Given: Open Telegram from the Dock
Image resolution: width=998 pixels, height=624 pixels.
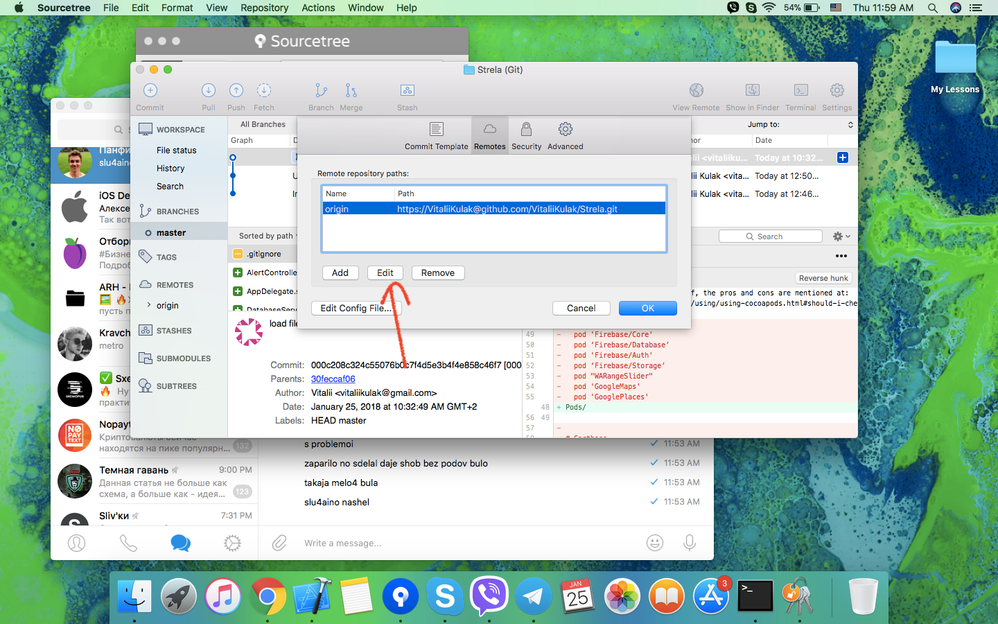Looking at the screenshot, I should (x=533, y=597).
